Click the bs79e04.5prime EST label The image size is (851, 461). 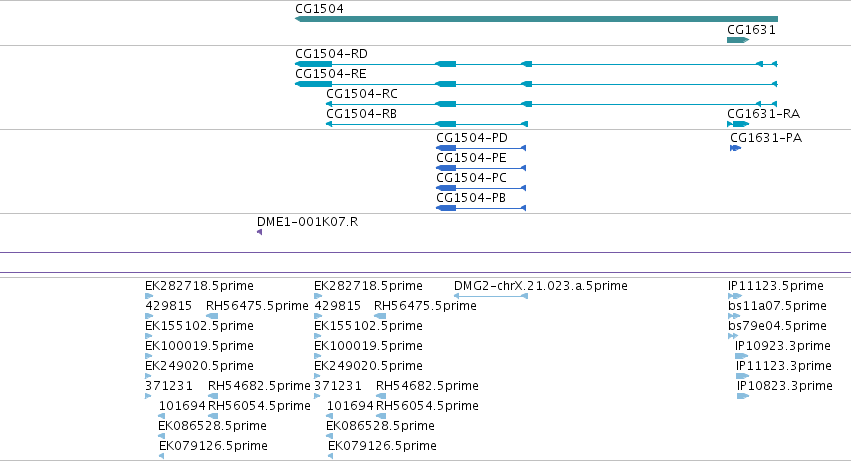click(777, 326)
